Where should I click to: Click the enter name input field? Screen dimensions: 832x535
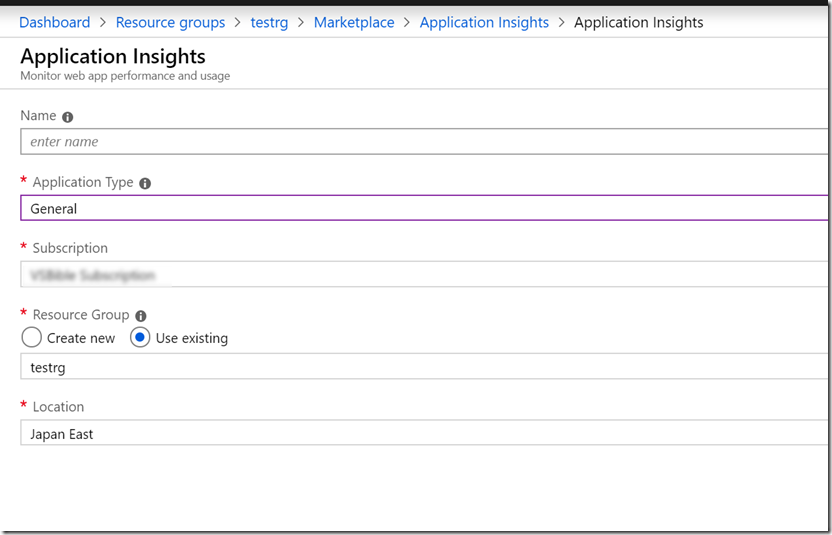click(426, 142)
